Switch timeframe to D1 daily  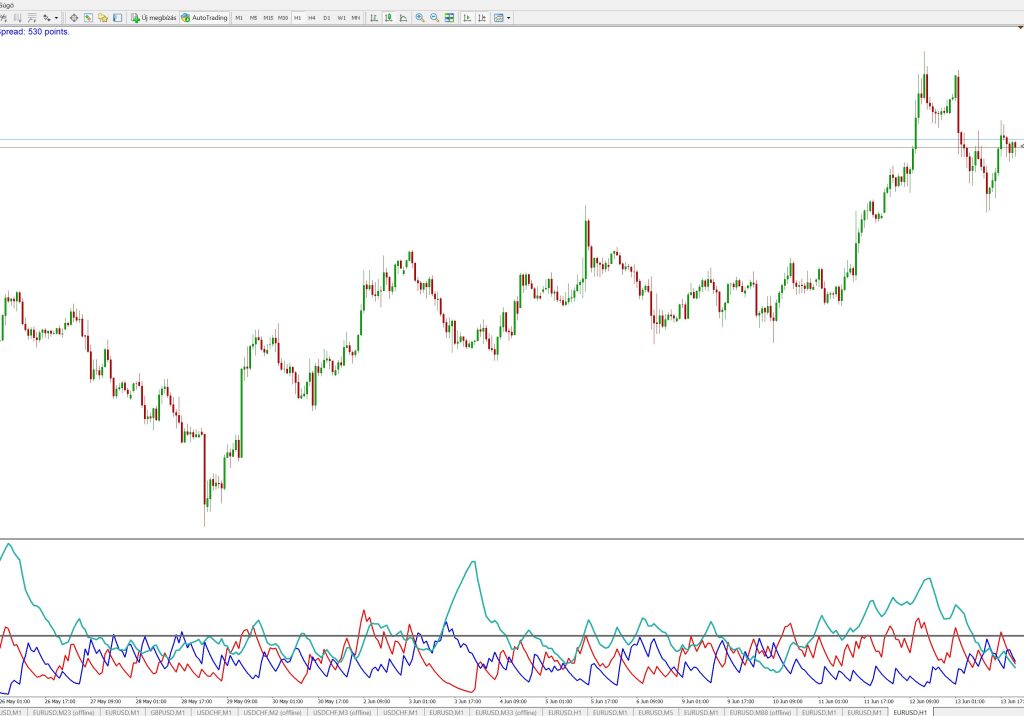(327, 18)
